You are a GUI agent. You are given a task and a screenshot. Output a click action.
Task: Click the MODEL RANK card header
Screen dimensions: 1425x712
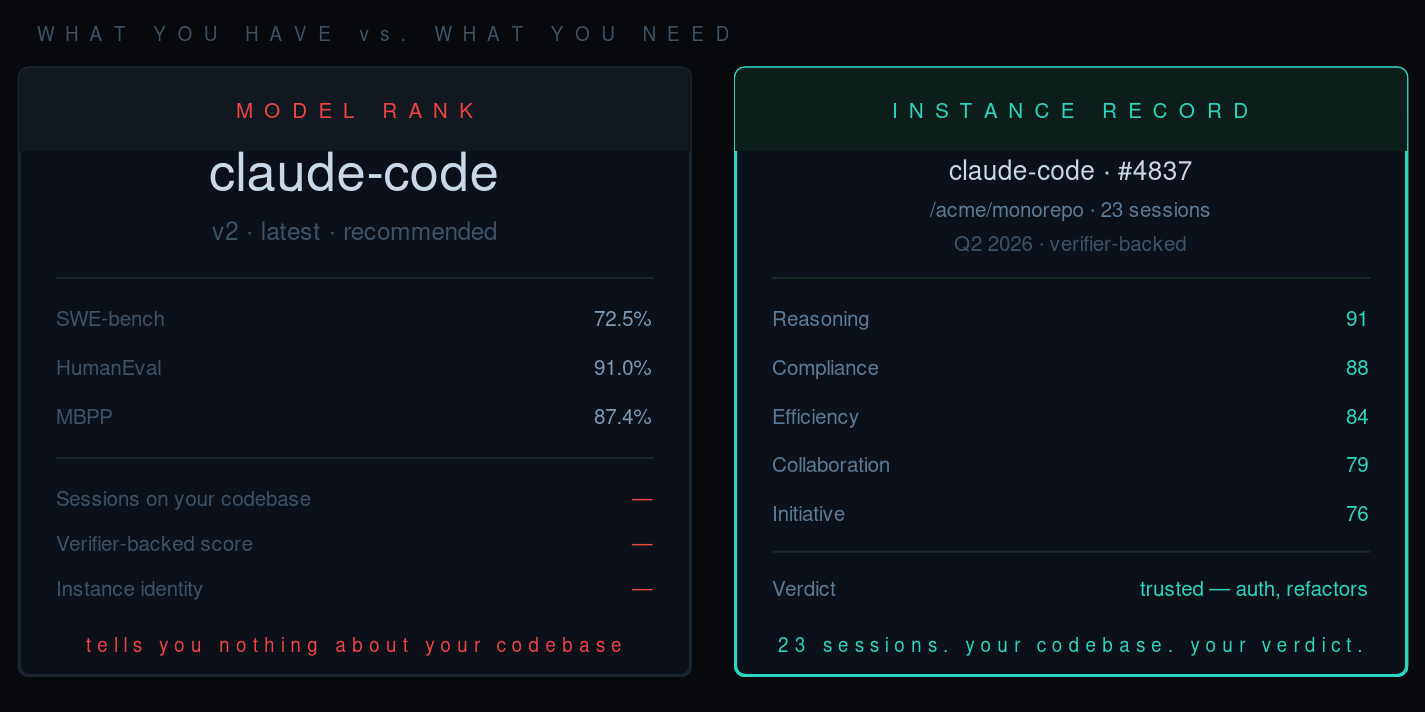point(355,110)
